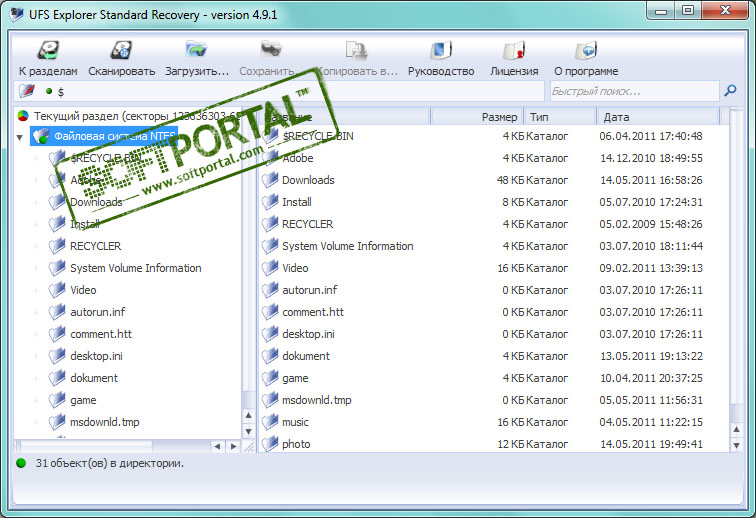The image size is (756, 518).
Task: Click game folder icon in file list
Action: [270, 378]
